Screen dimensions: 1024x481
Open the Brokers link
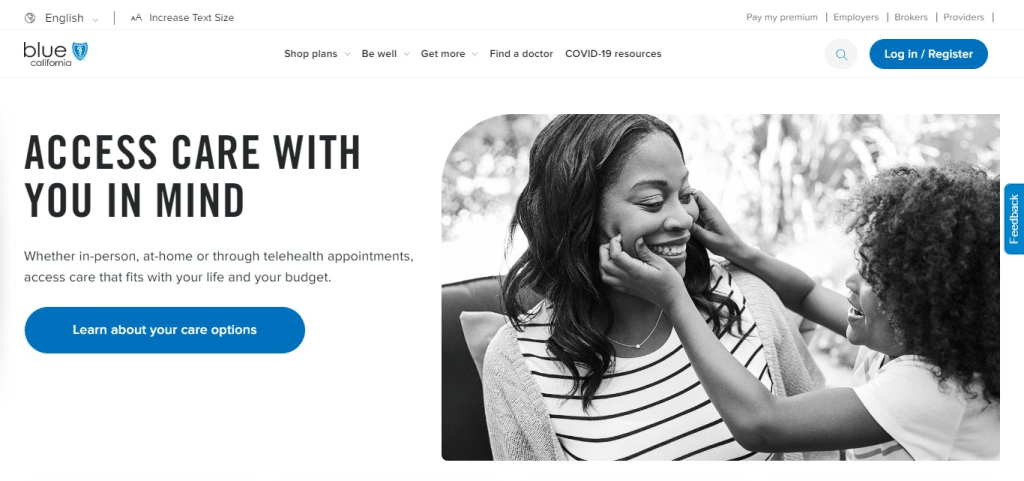(x=911, y=18)
